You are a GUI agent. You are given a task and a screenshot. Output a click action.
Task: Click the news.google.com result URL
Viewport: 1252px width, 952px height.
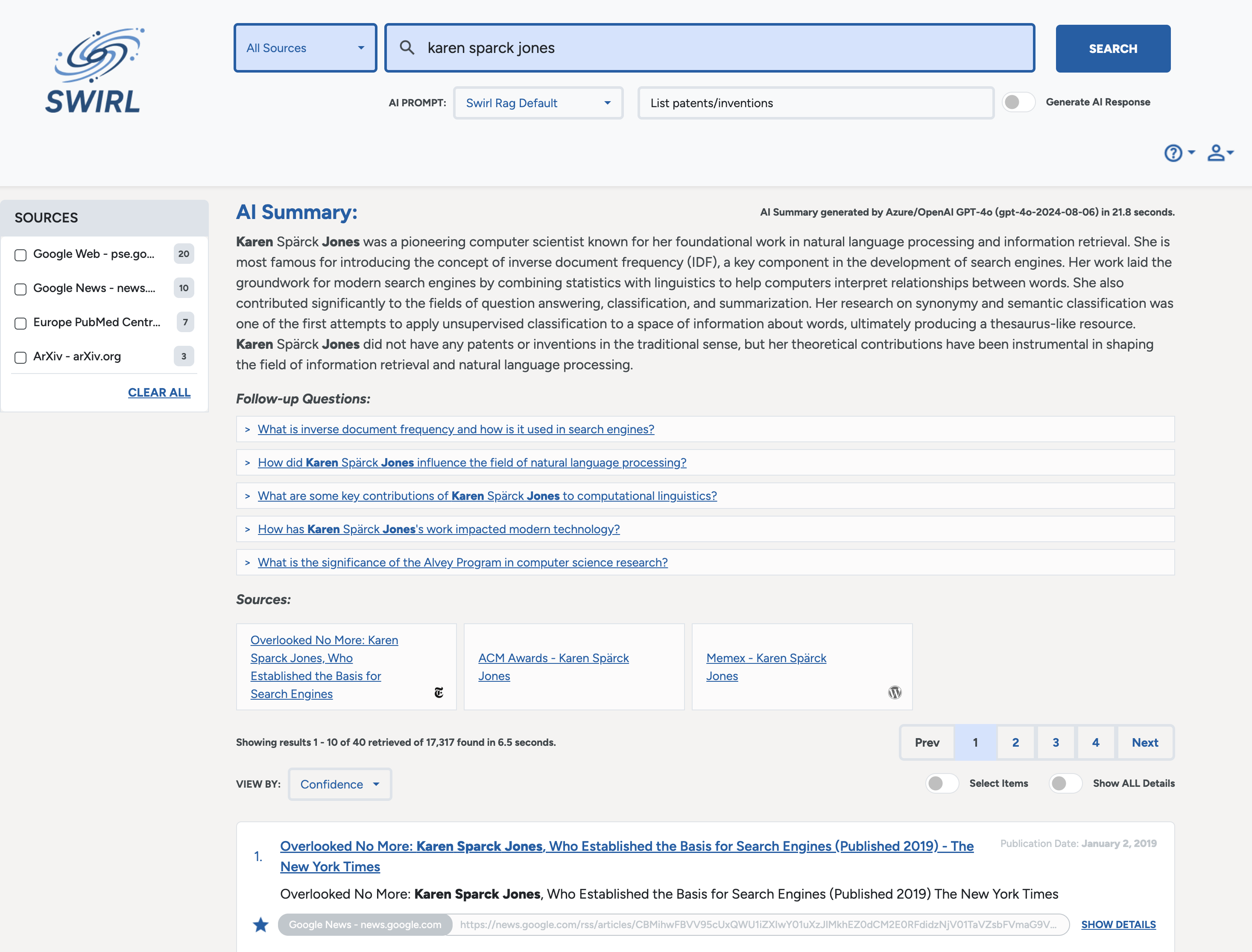tap(758, 925)
